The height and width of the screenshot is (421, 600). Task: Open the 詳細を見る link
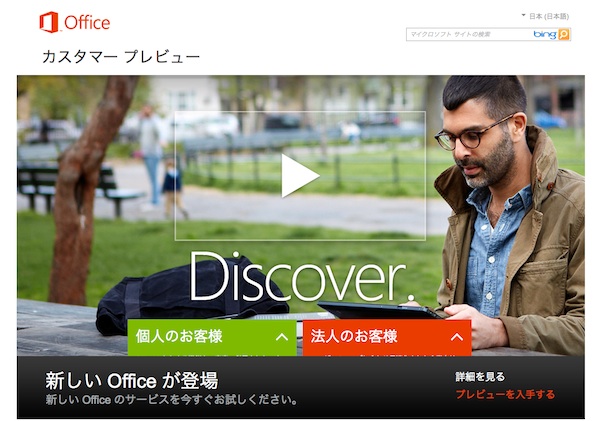point(480,377)
